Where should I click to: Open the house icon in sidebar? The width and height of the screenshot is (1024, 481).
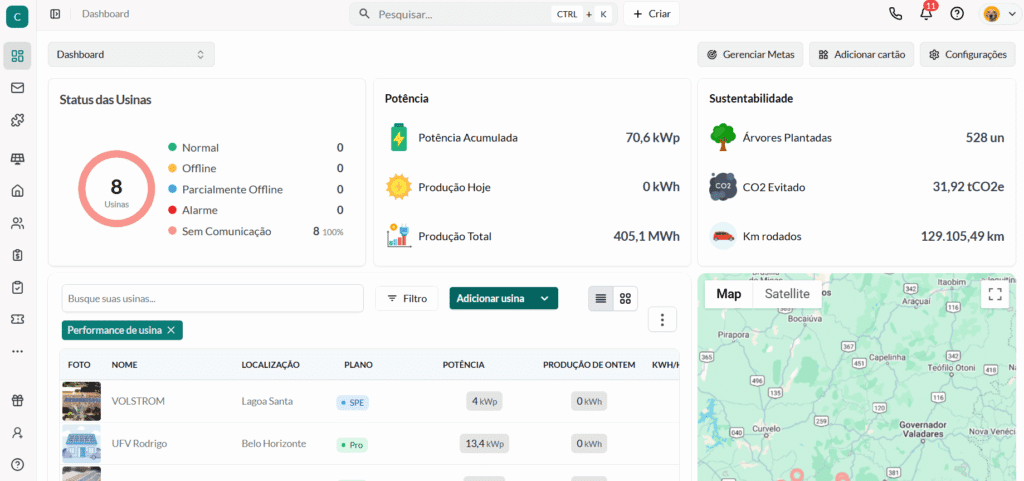(18, 191)
